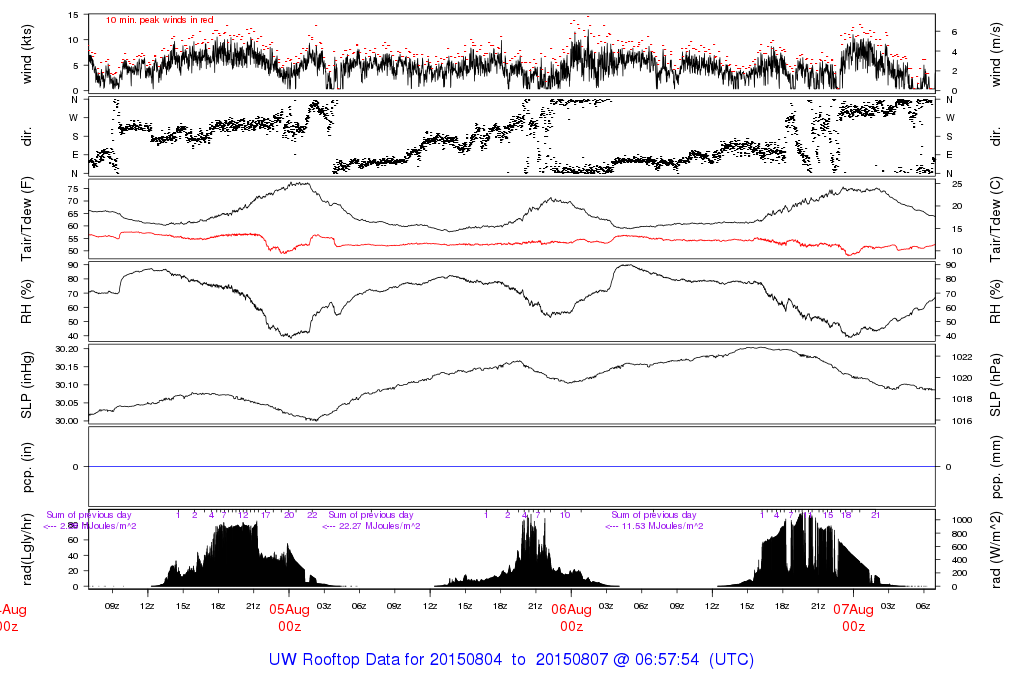Select the right 'wind (m/s)' axis label

(x=995, y=54)
